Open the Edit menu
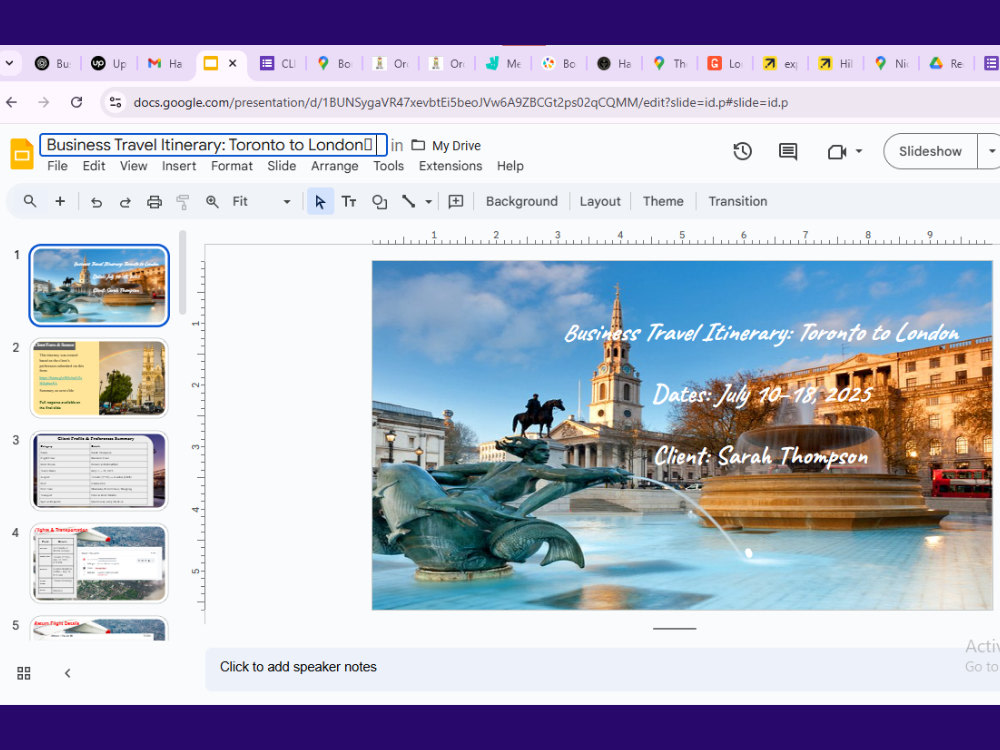Screen dimensions: 1000x750 pyautogui.click(x=94, y=166)
